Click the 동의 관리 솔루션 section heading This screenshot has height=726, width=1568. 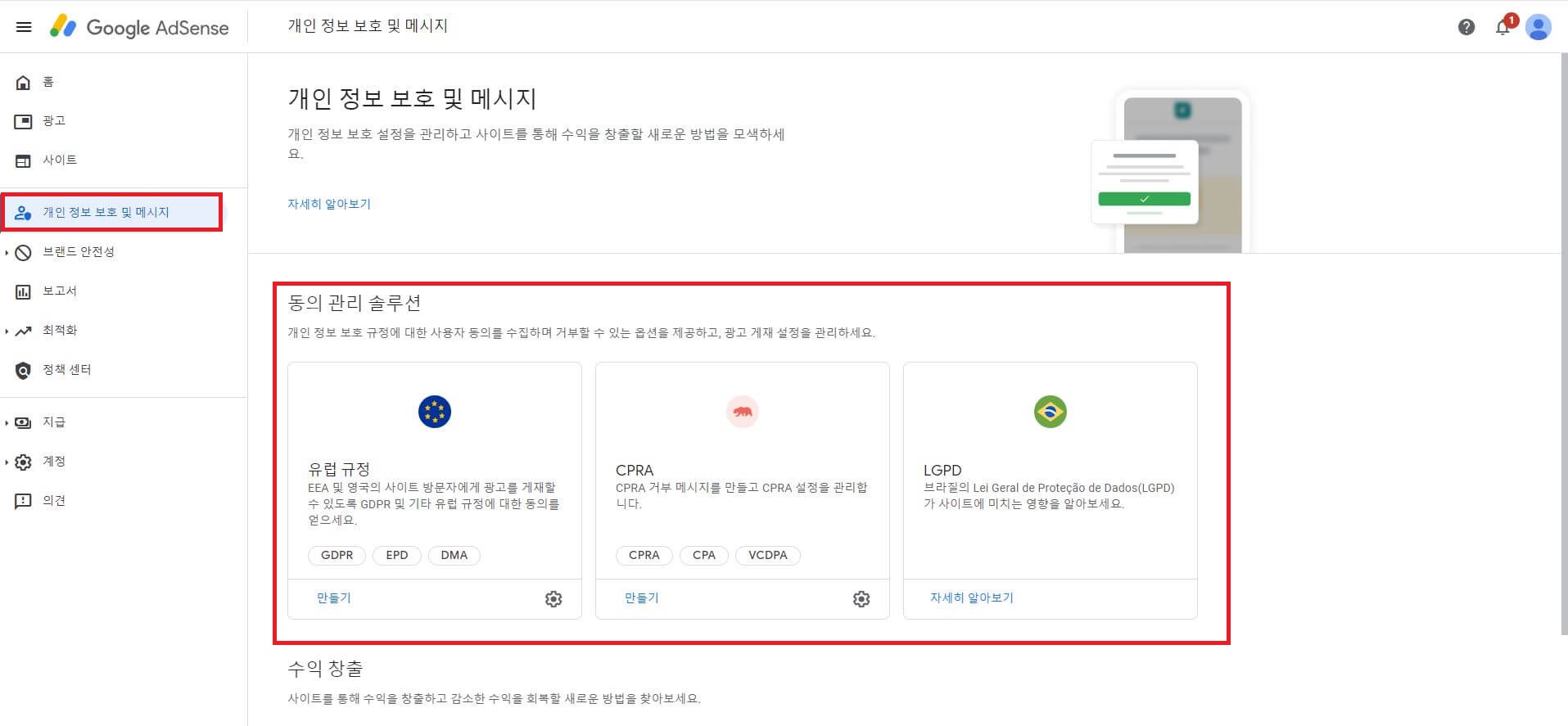(355, 304)
